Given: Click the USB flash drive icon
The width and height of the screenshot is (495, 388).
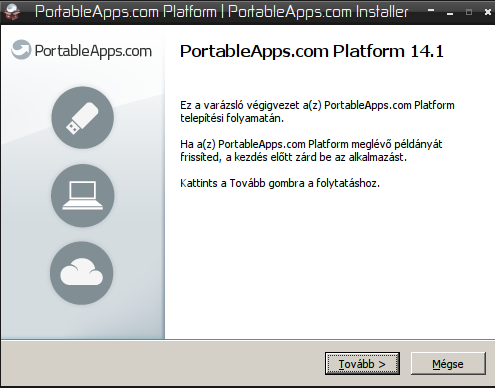Looking at the screenshot, I should [x=83, y=118].
